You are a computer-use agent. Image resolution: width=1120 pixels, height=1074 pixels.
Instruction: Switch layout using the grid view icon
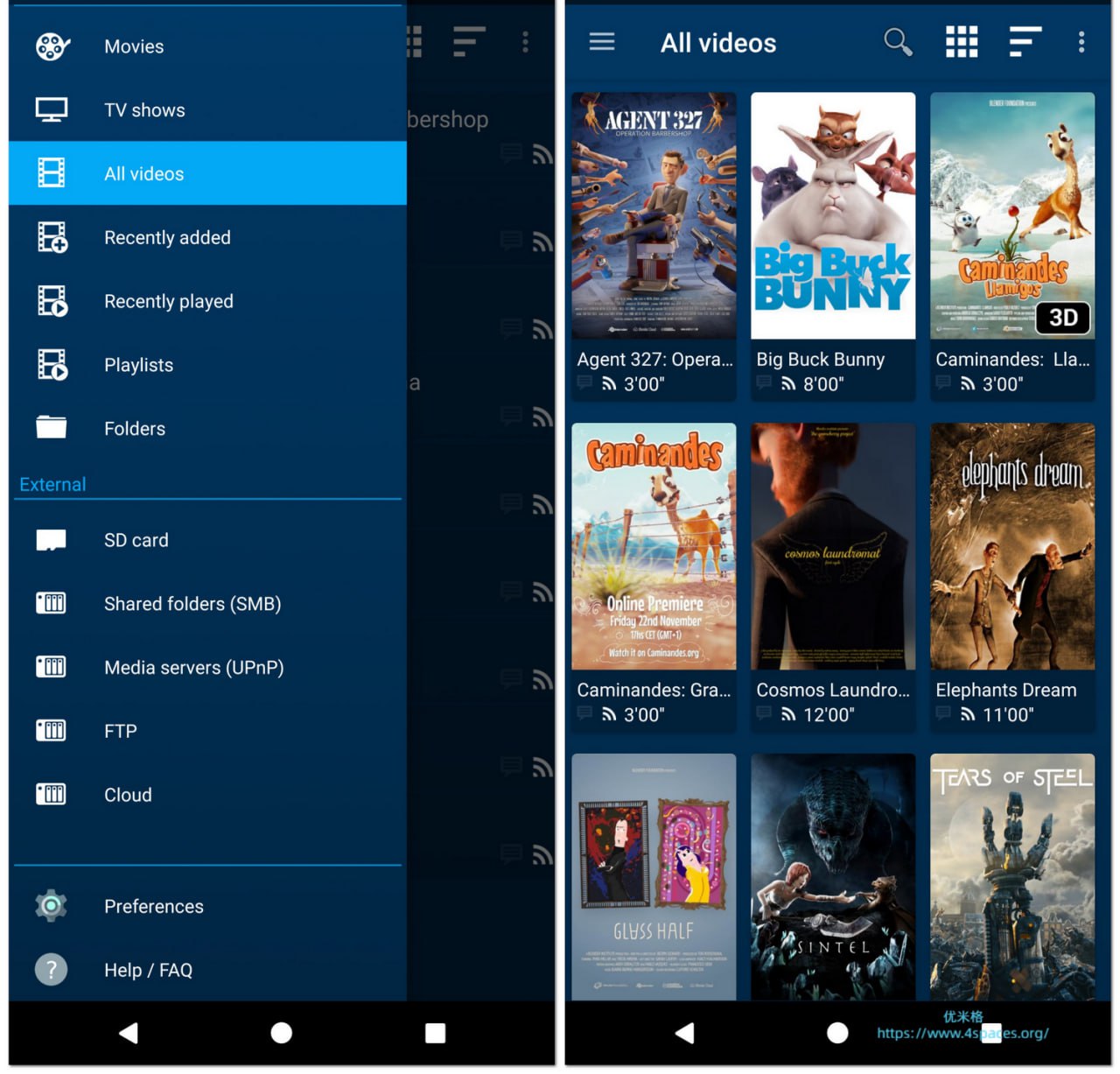coord(961,41)
